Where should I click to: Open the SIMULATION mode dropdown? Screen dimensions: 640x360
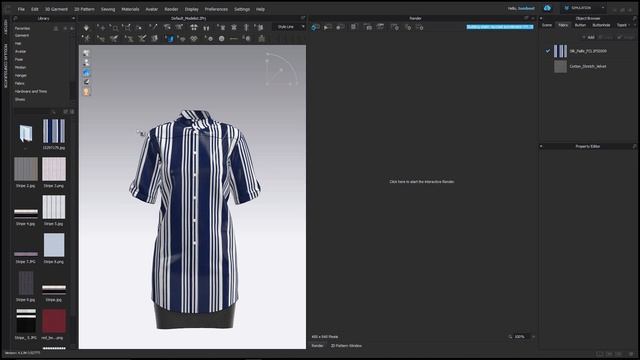(584, 8)
